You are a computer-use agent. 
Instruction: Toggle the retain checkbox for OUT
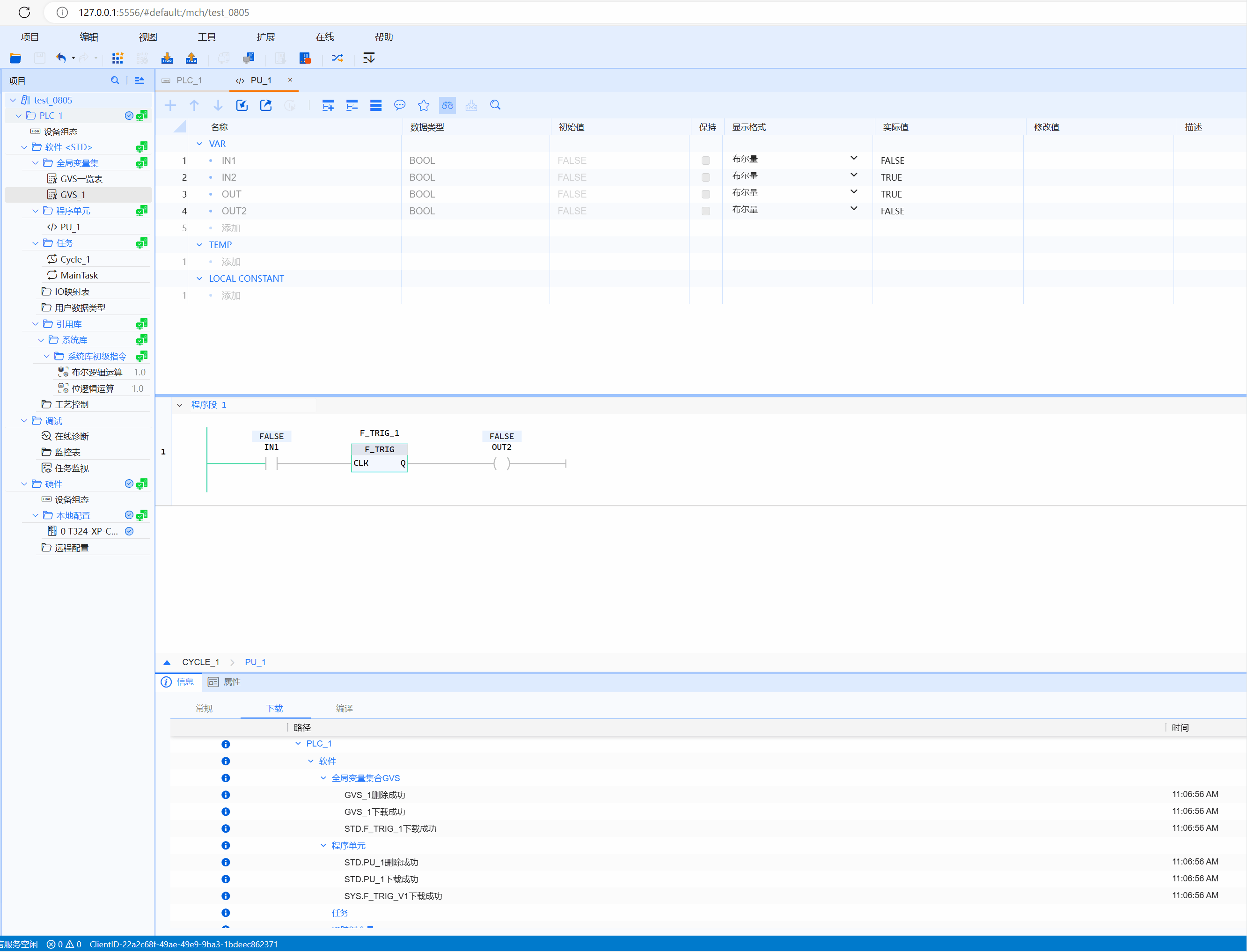tap(705, 194)
